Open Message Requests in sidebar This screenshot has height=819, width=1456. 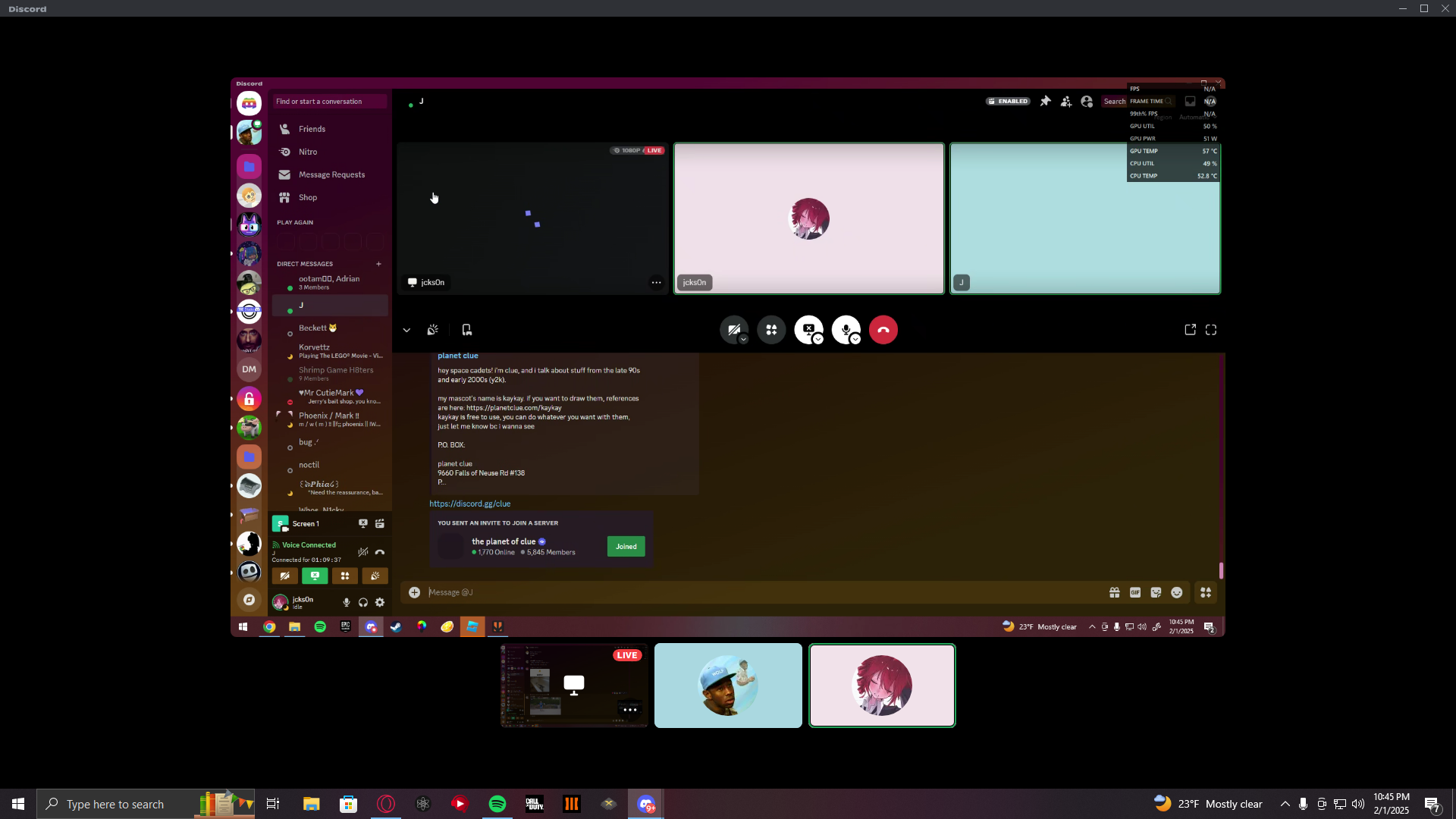pyautogui.click(x=331, y=174)
